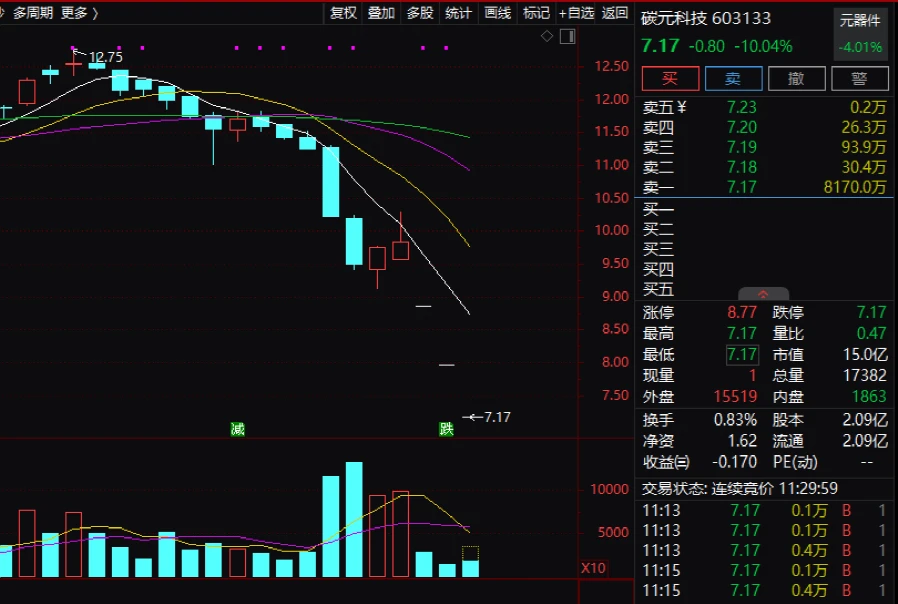Click the split-window icon next to diamond
The image size is (898, 604).
(566, 37)
